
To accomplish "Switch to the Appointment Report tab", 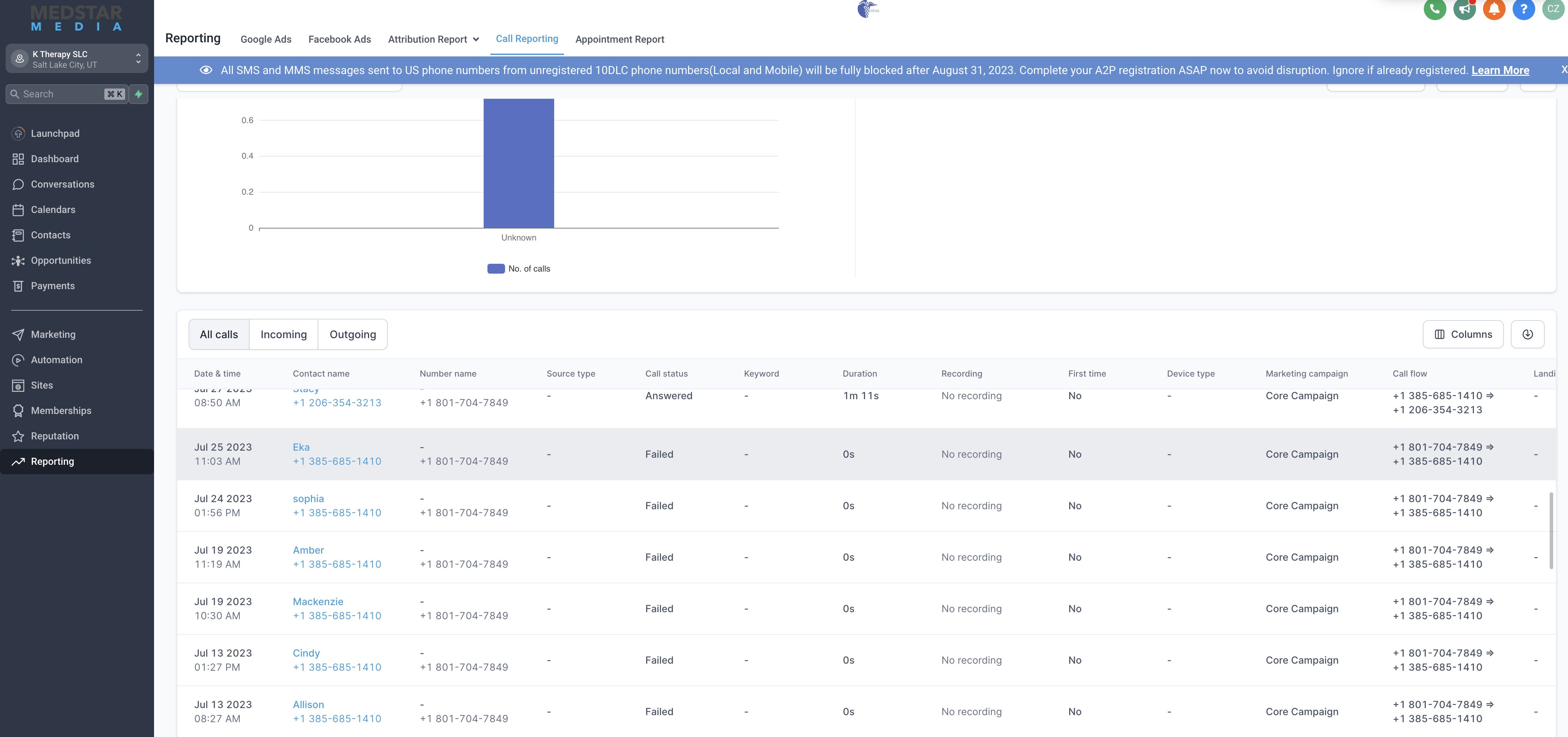I will [620, 39].
